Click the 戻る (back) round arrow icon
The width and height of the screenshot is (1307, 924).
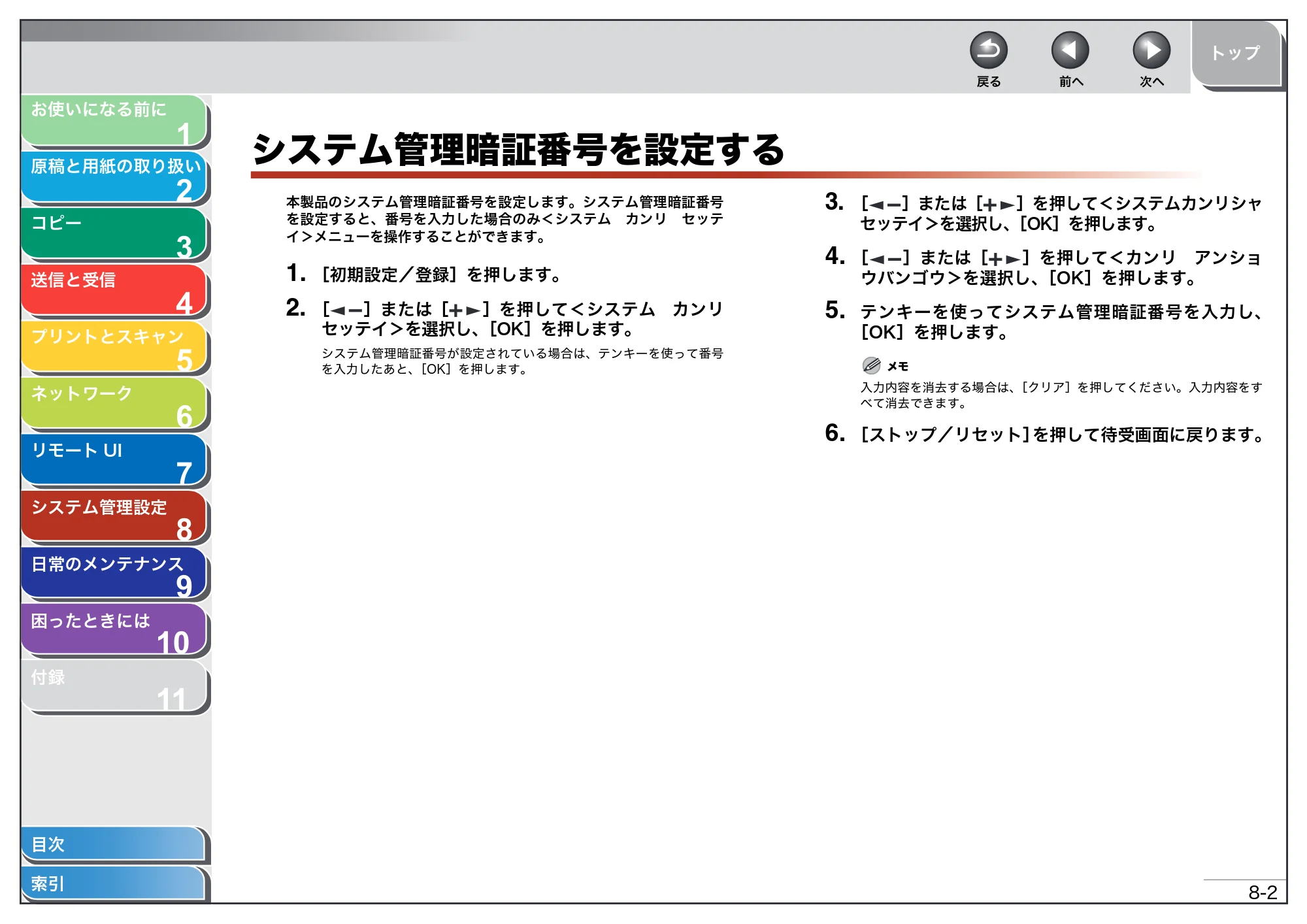(988, 50)
